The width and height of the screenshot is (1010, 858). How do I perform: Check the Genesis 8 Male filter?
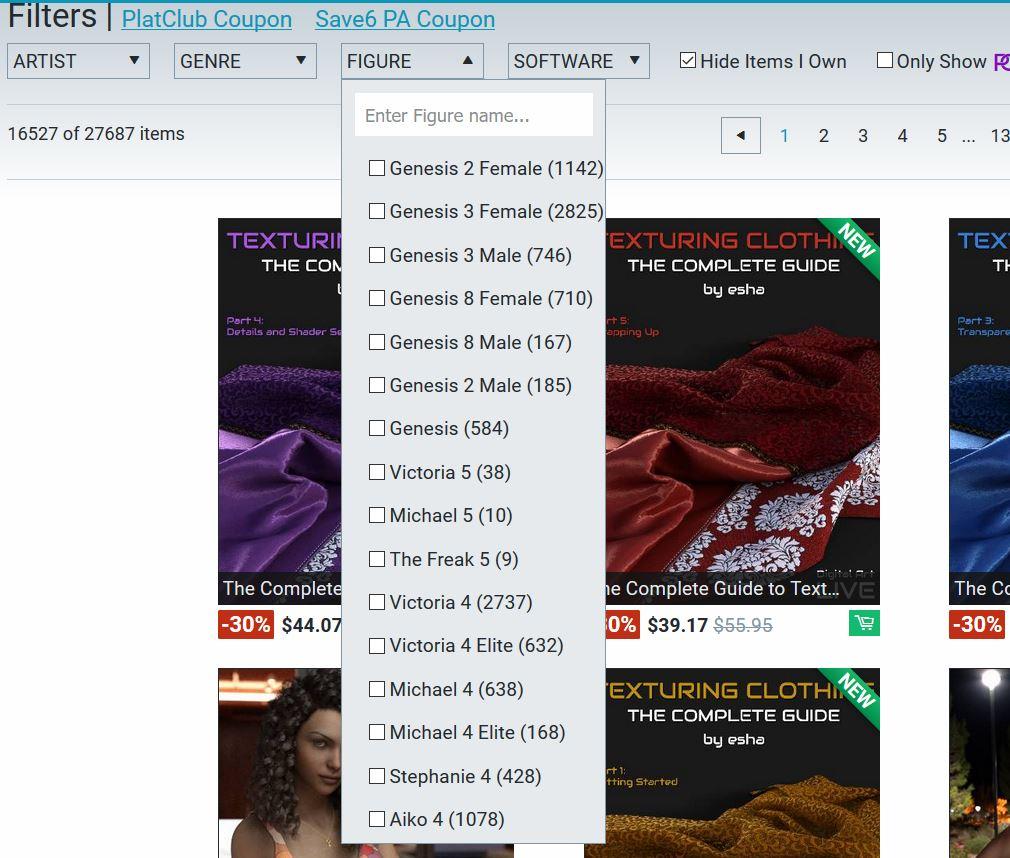tap(377, 342)
